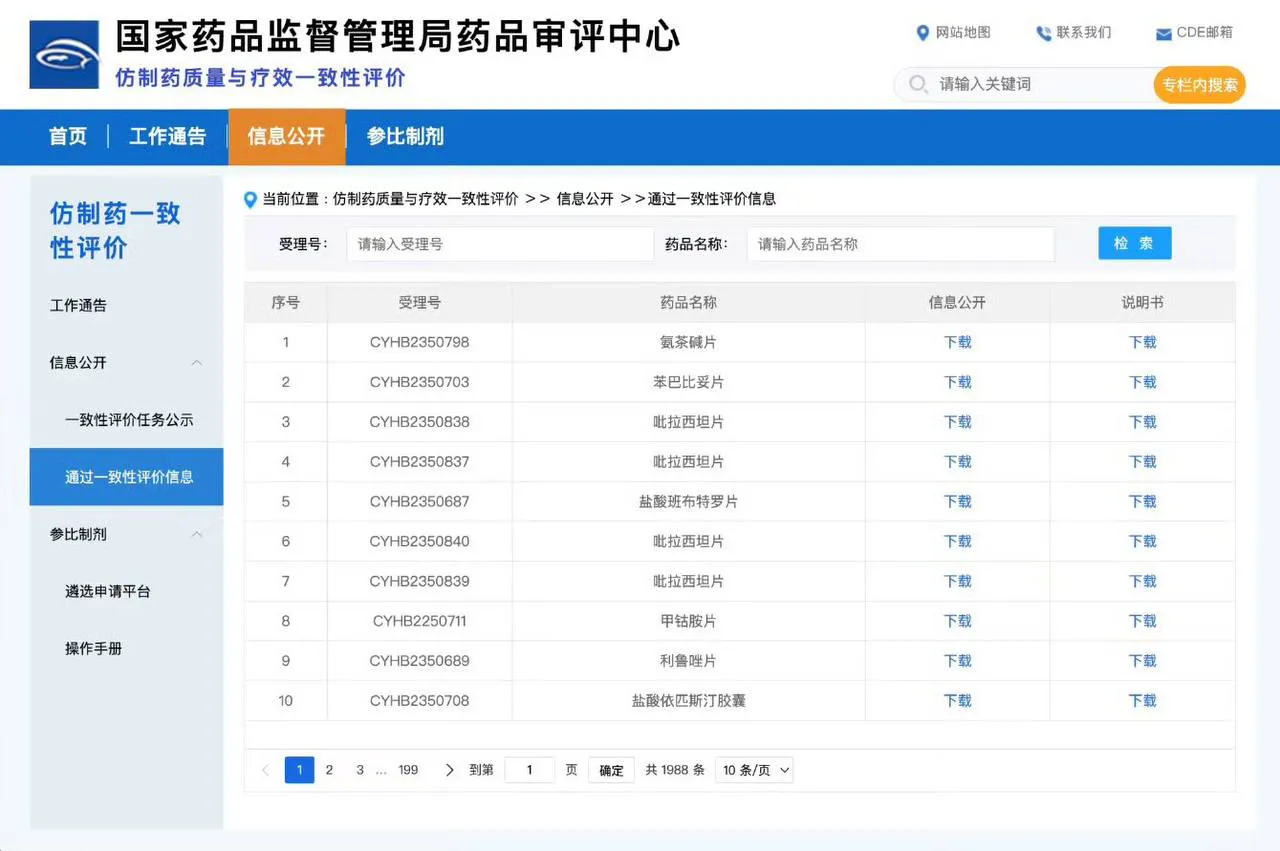This screenshot has width=1280, height=851.
Task: Click the 信息公开 breadcrumb link
Action: point(585,199)
